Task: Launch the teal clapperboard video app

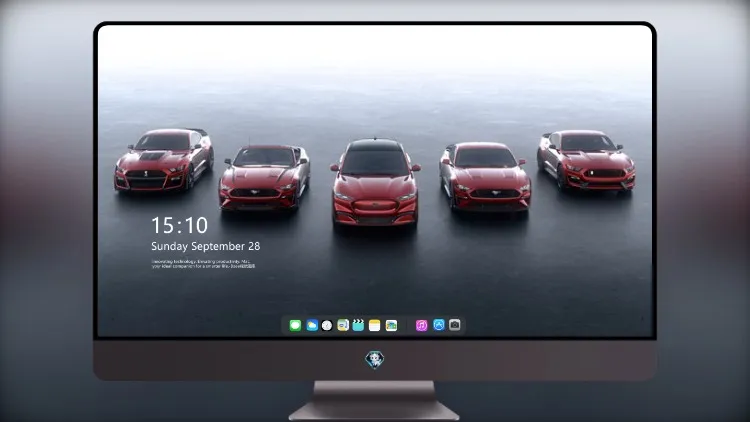Action: [x=358, y=325]
